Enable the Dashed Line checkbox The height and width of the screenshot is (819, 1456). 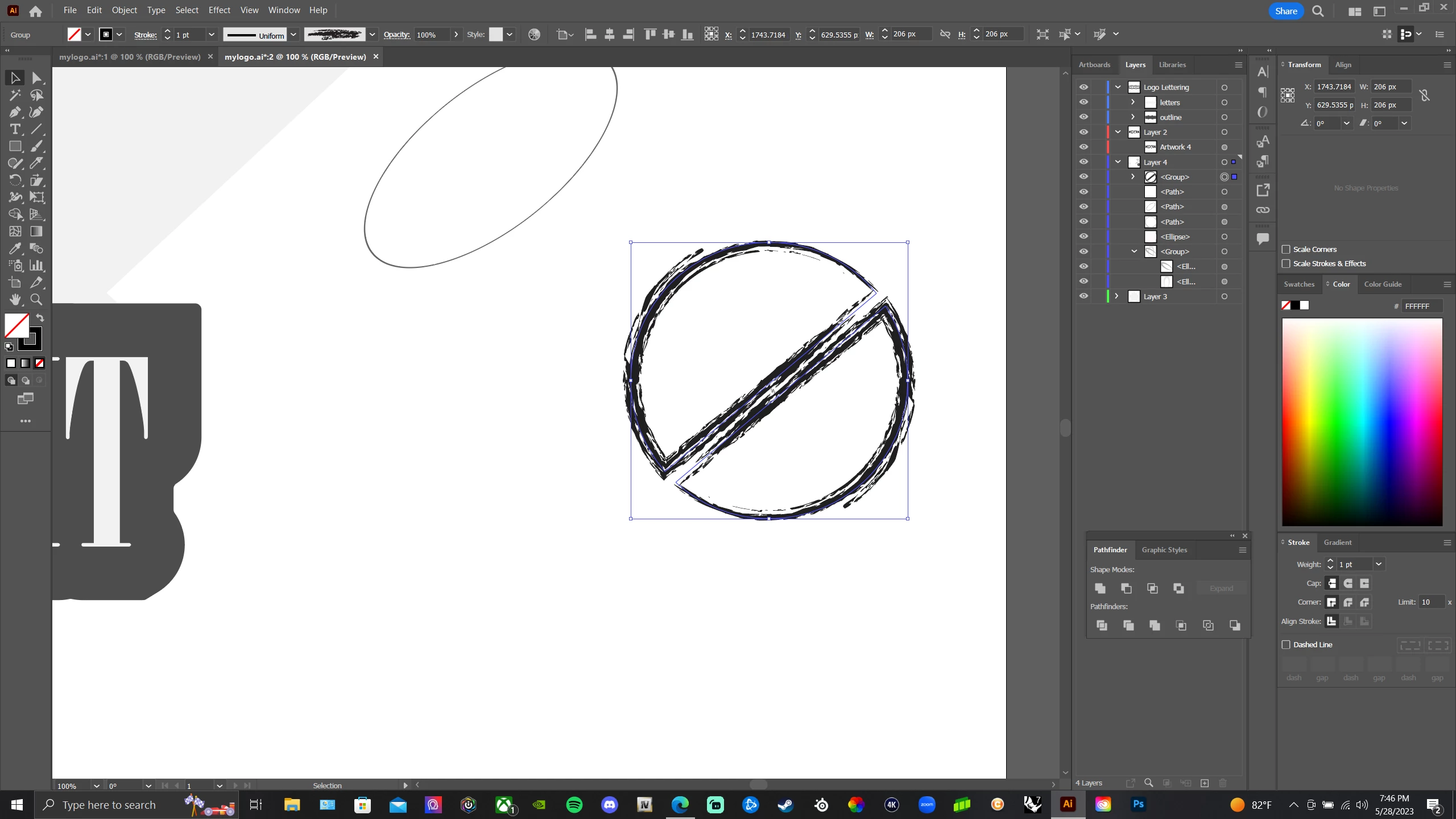coord(1286,644)
